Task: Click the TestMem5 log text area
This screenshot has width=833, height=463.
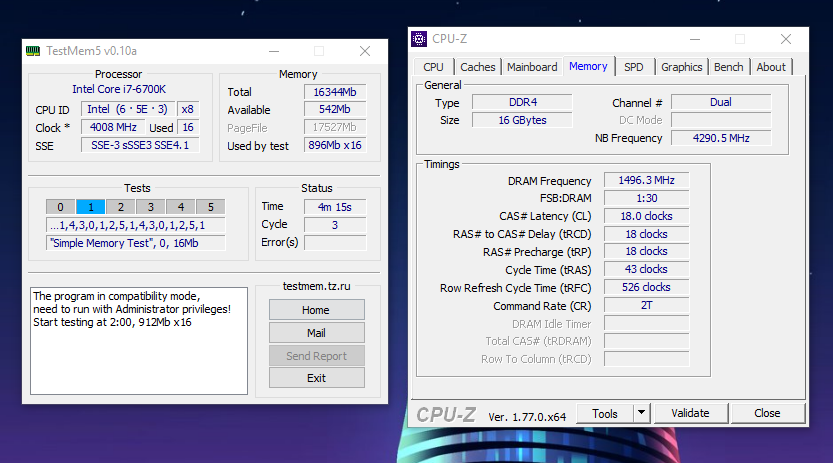Action: coord(139,341)
